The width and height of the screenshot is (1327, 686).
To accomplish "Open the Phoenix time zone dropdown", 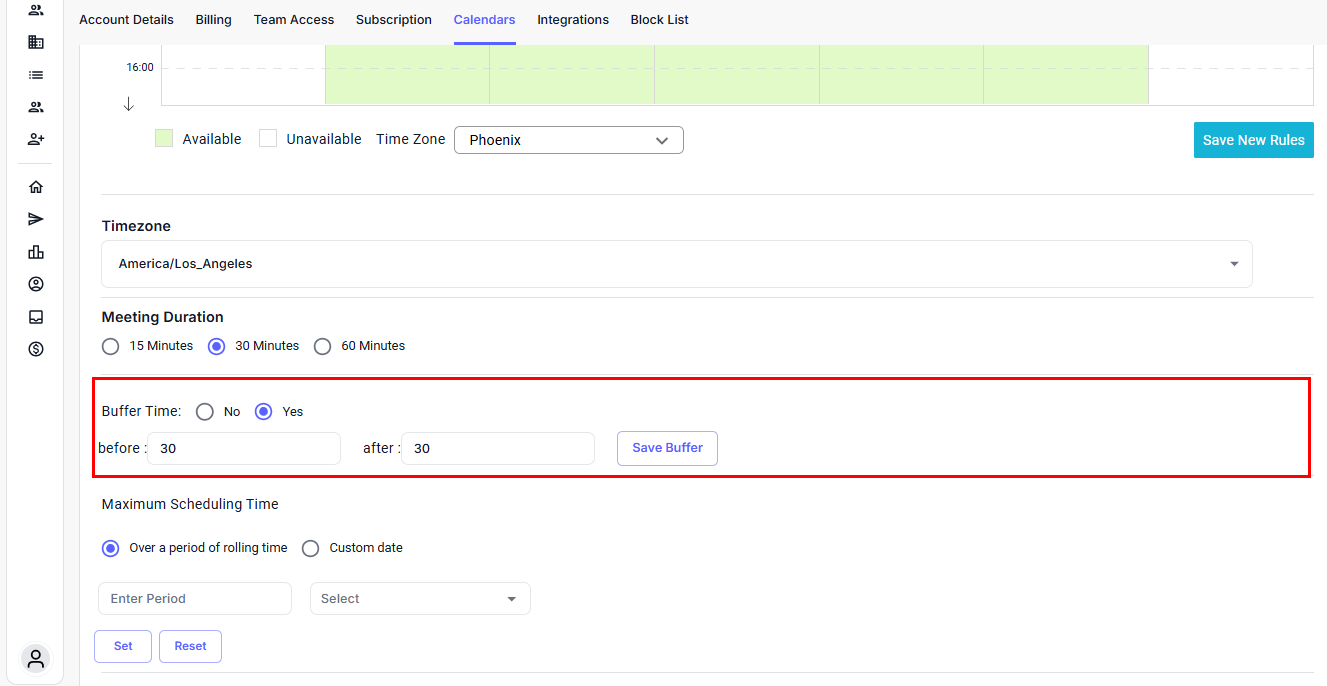I will (x=568, y=140).
